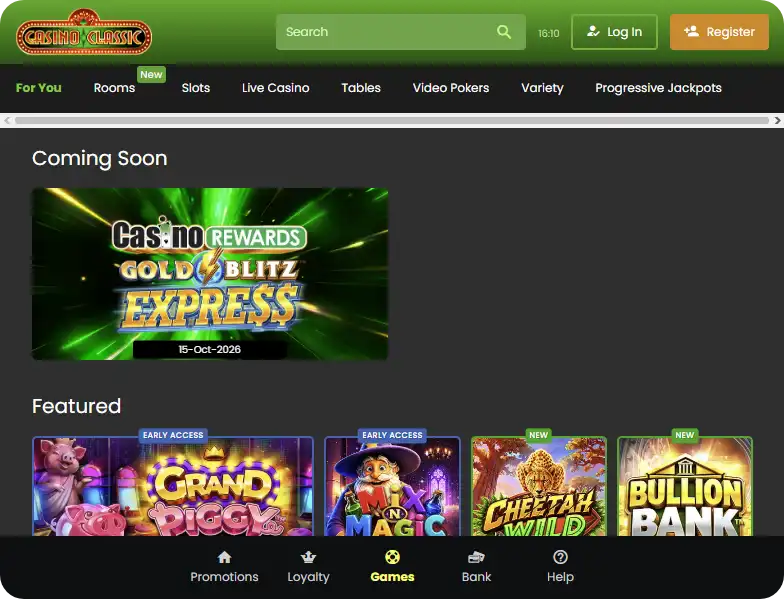The image size is (784, 599).
Task: Open the Video Pokers tab
Action: tap(451, 88)
